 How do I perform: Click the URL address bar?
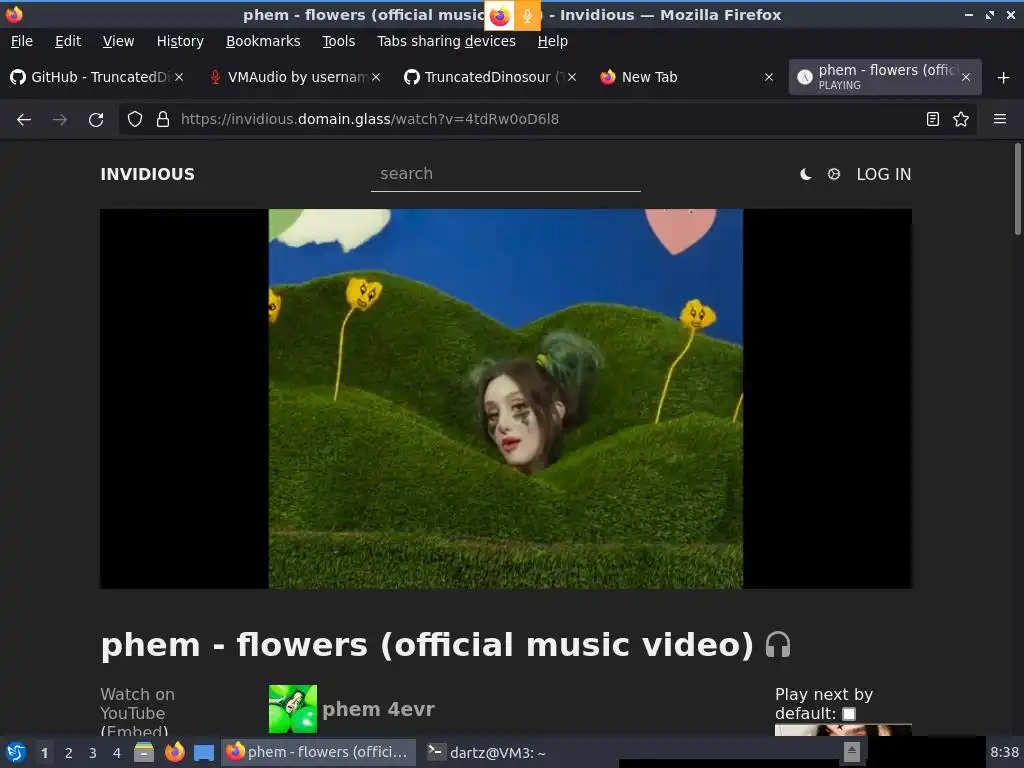point(548,119)
